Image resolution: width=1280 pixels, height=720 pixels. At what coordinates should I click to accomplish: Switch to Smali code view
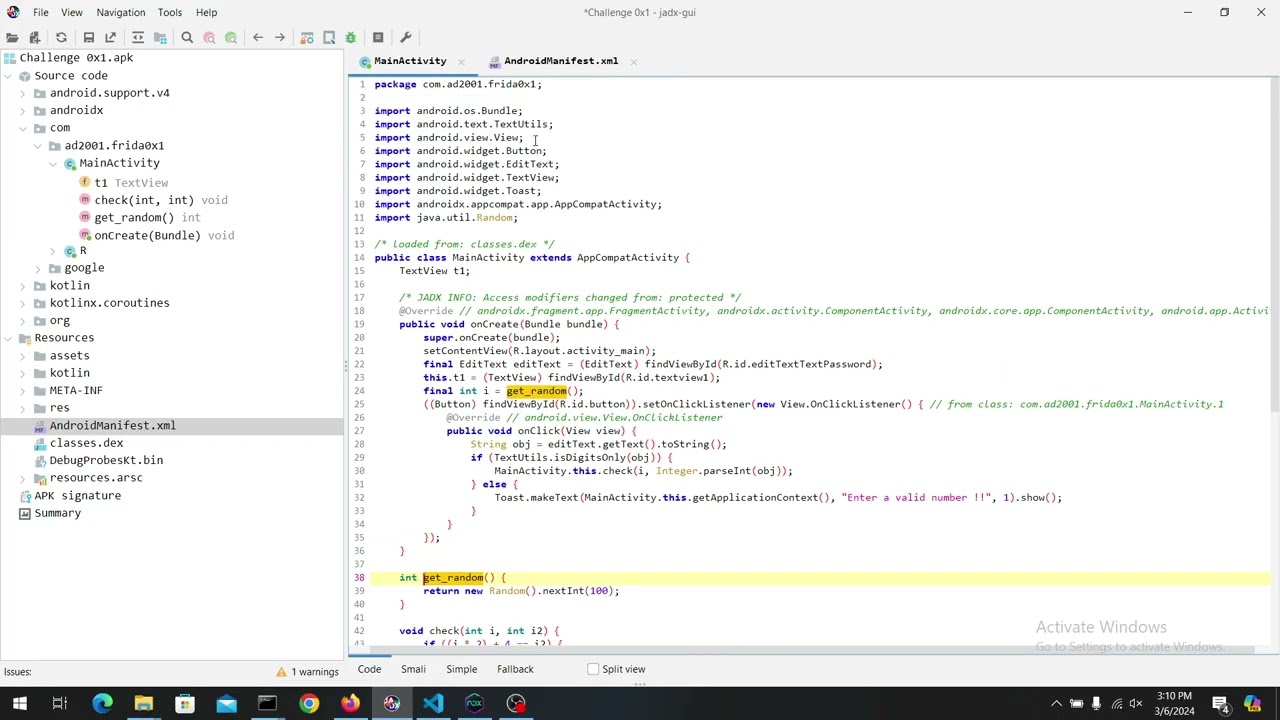[x=413, y=669]
